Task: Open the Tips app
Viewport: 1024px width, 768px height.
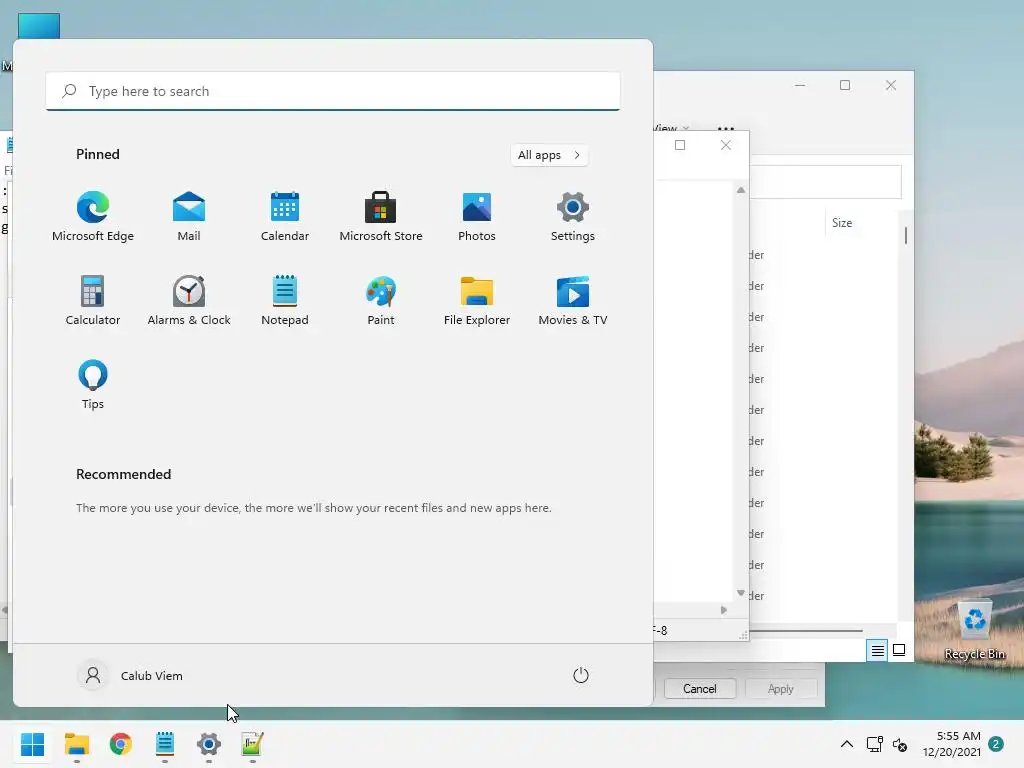Action: [93, 385]
